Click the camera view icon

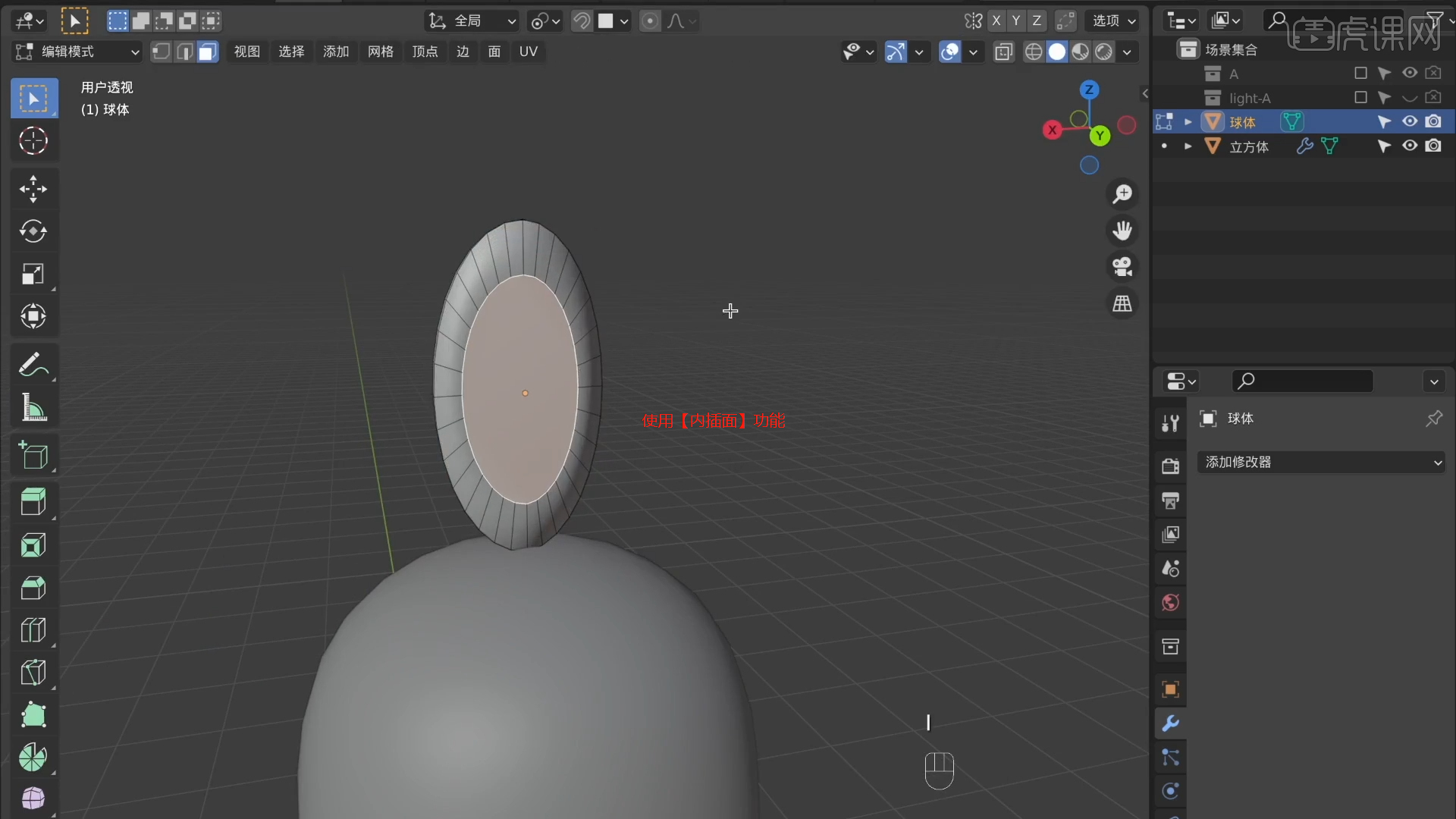(x=1122, y=267)
